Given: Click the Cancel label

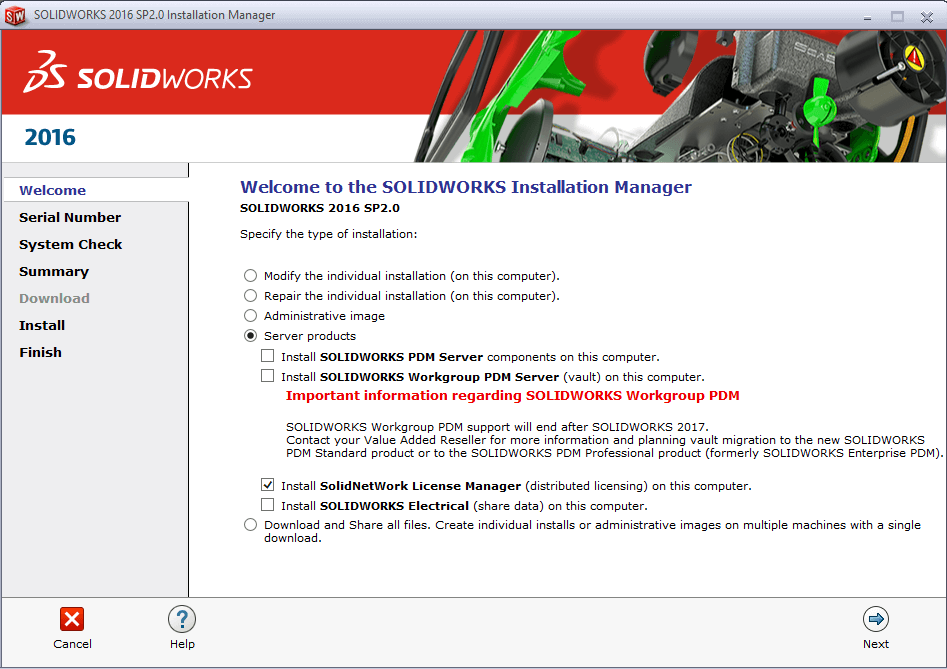Looking at the screenshot, I should [72, 644].
